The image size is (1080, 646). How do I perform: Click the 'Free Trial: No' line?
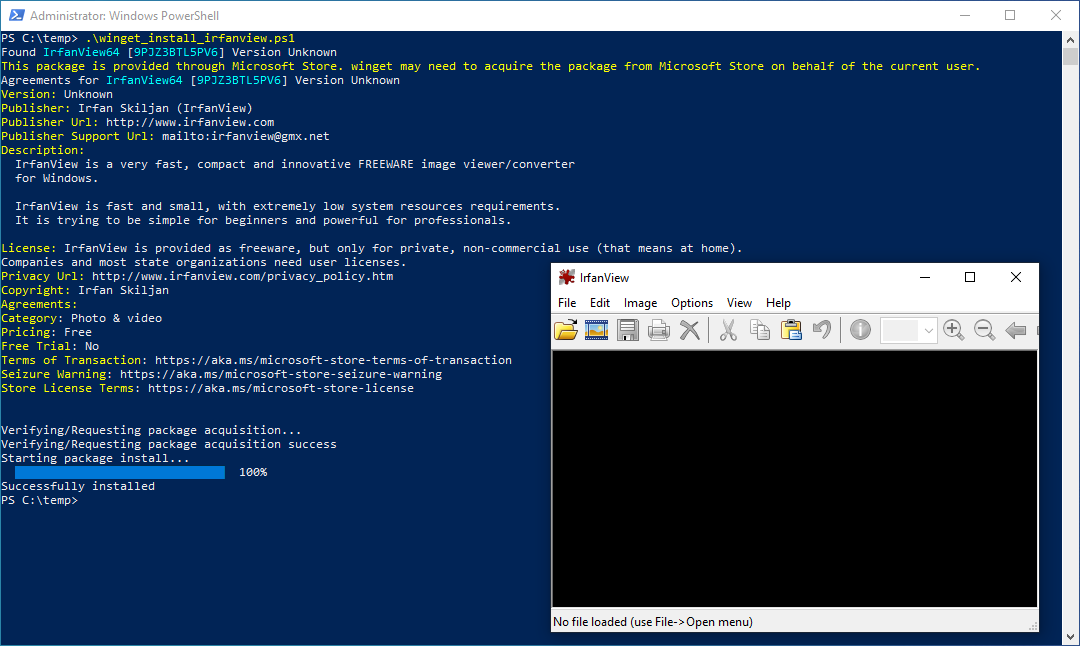click(50, 346)
